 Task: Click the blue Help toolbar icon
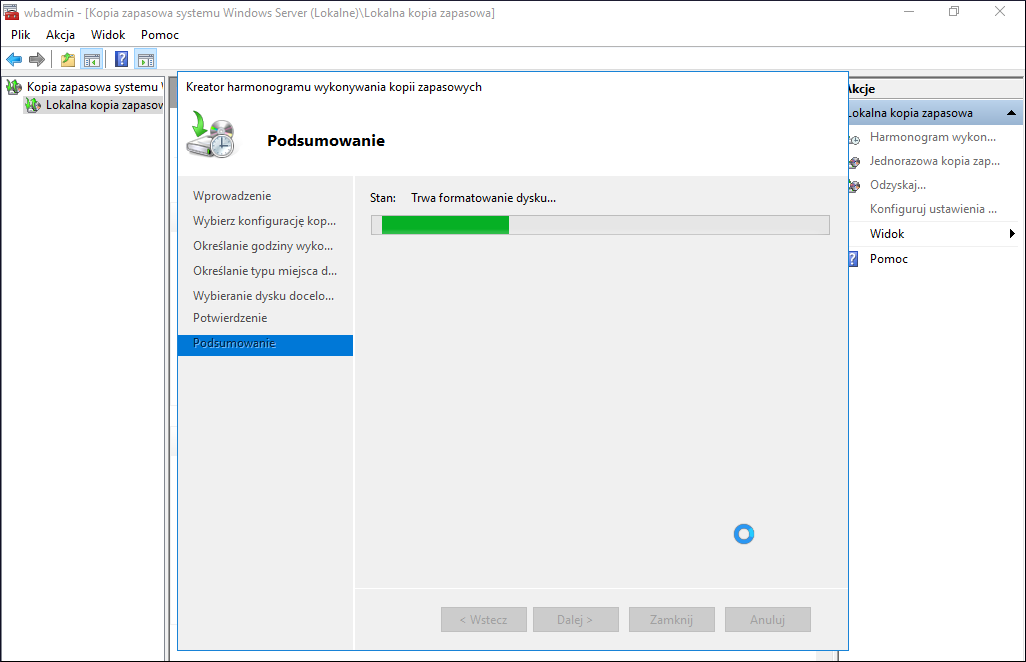pos(122,60)
